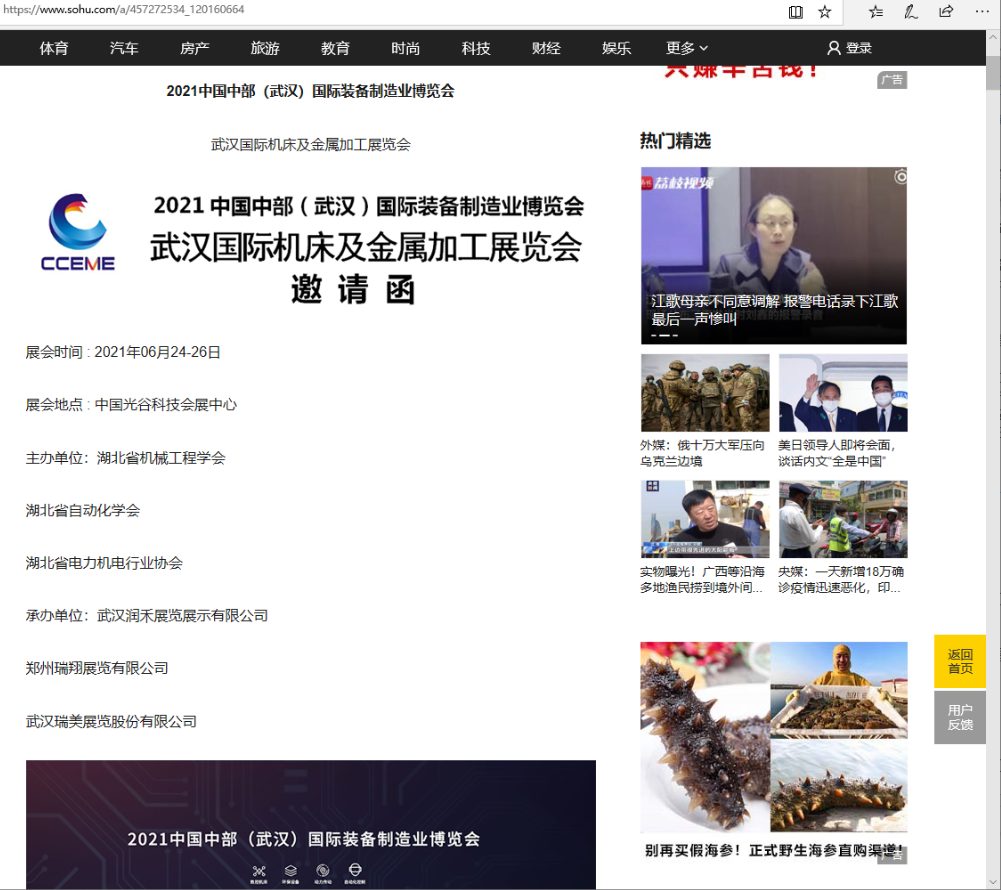The width and height of the screenshot is (1001, 890).
Task: Click the CCEME logo image
Action: (x=78, y=233)
